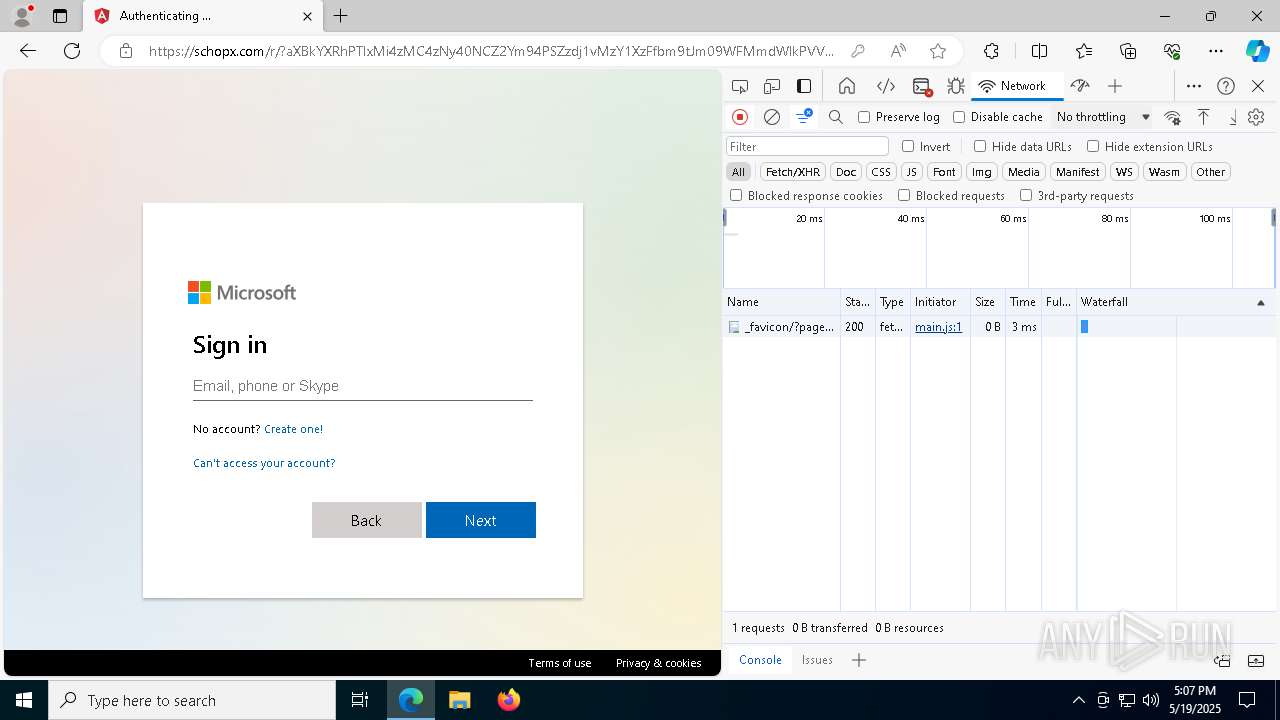Open Can't access your account link
The width and height of the screenshot is (1280, 720).
click(264, 463)
